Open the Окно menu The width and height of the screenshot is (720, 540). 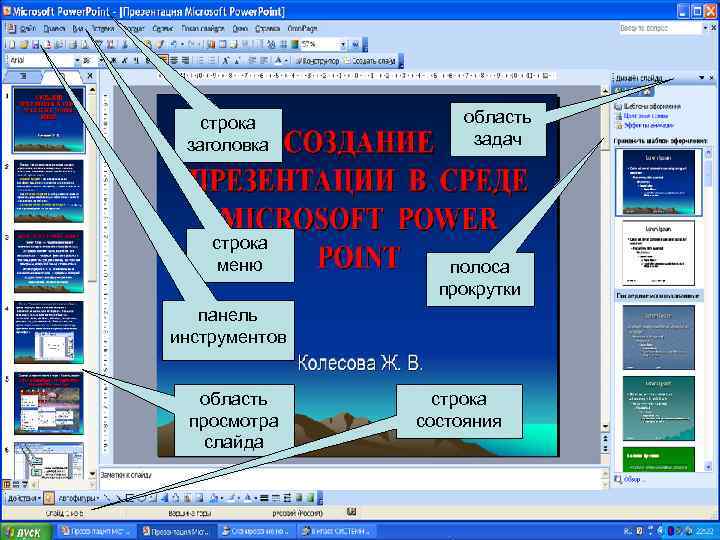240,28
